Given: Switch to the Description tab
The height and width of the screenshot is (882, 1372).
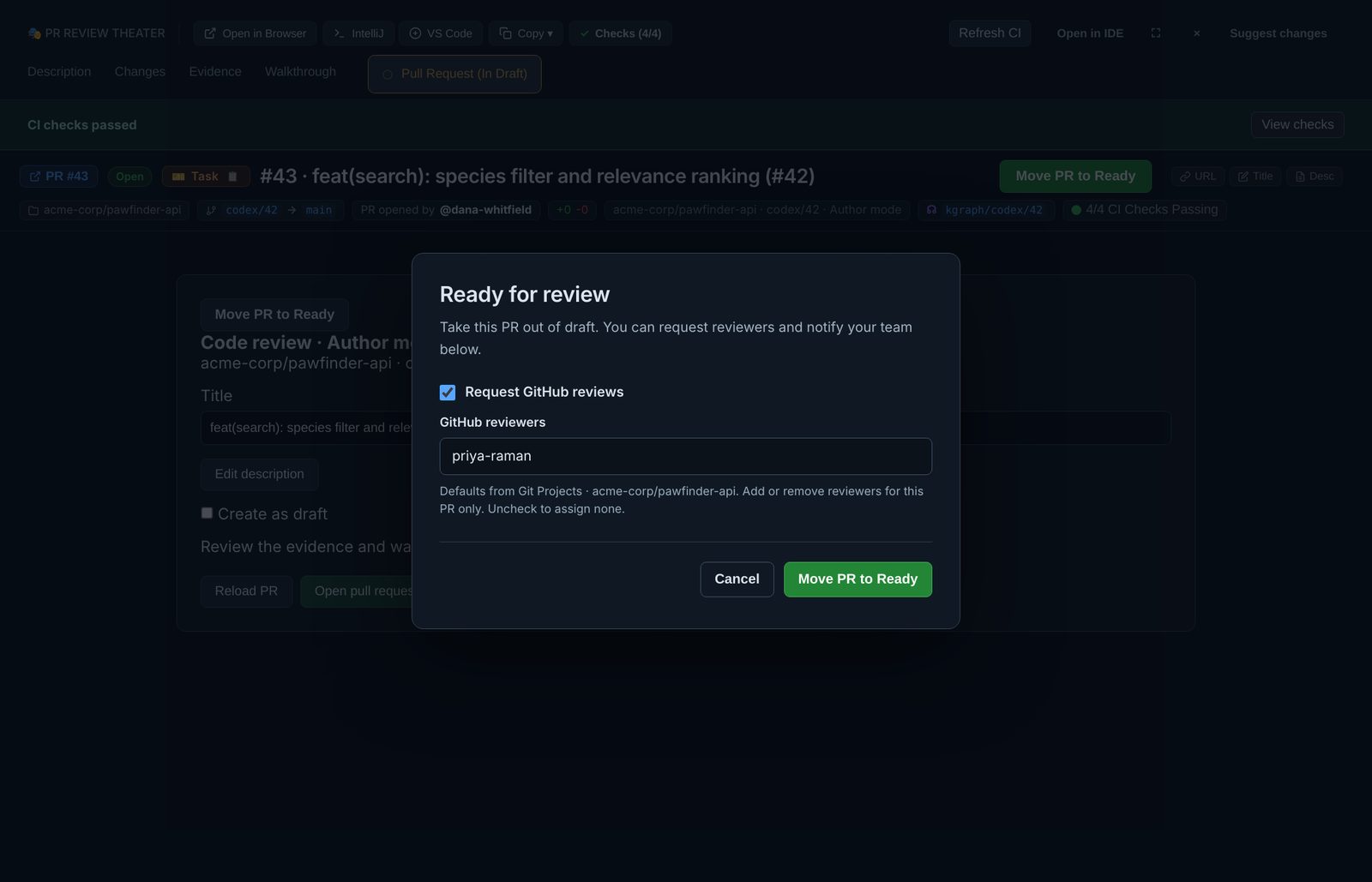Looking at the screenshot, I should (x=59, y=72).
